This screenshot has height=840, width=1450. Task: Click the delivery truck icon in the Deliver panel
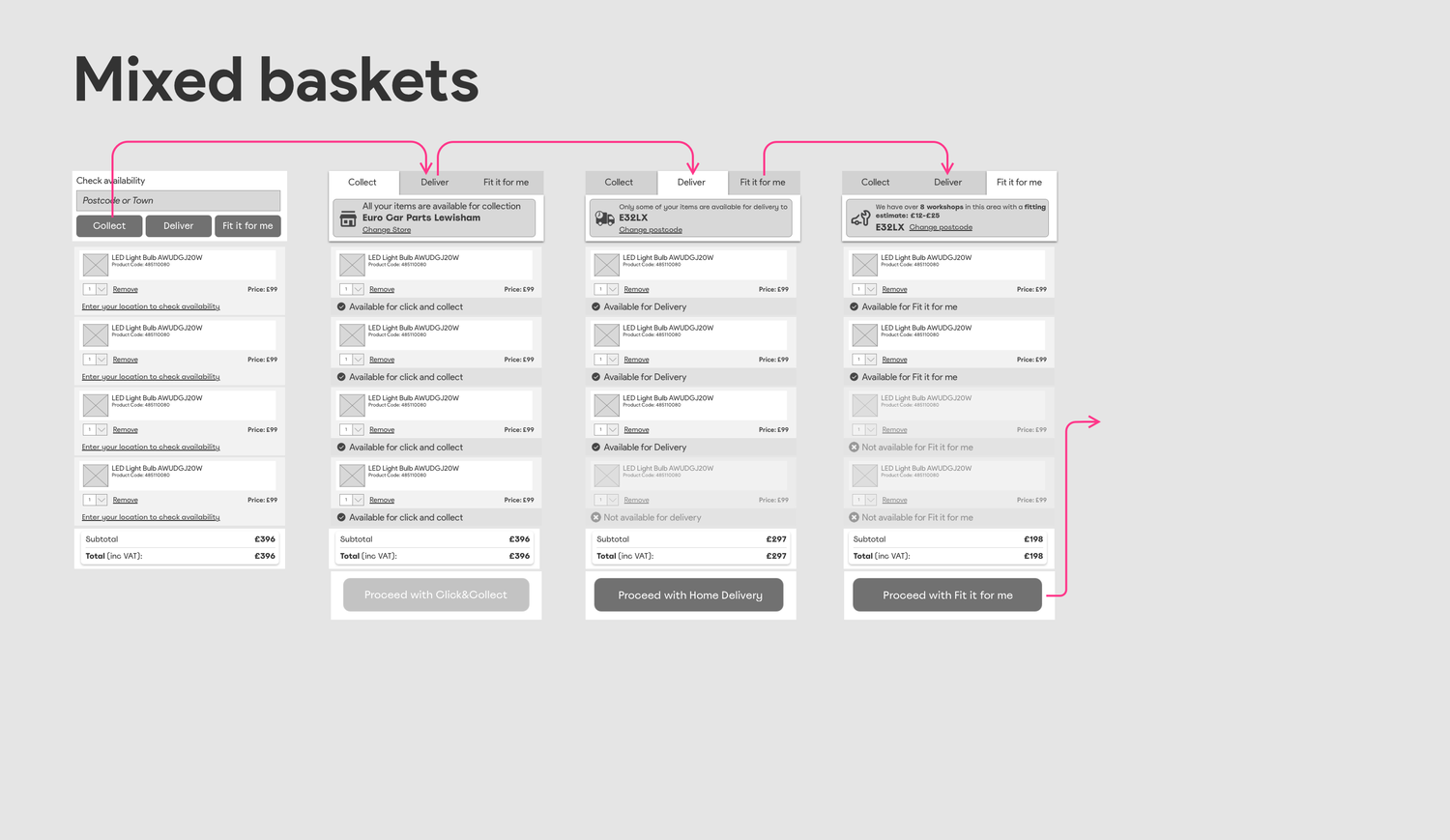(x=605, y=218)
